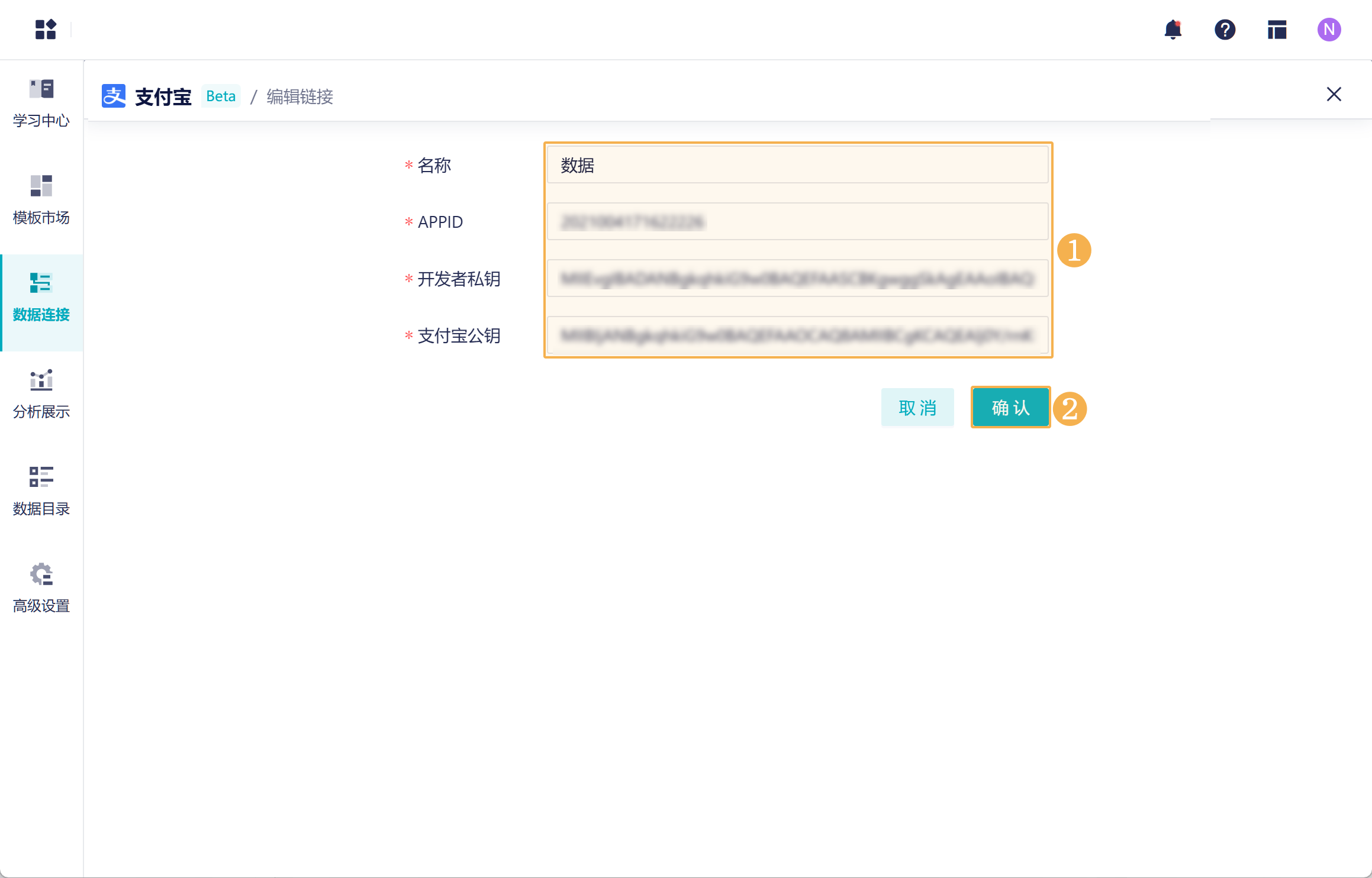Screen dimensions: 1372x878
Task: Open 分析展示 in the sidebar
Action: click(x=41, y=395)
